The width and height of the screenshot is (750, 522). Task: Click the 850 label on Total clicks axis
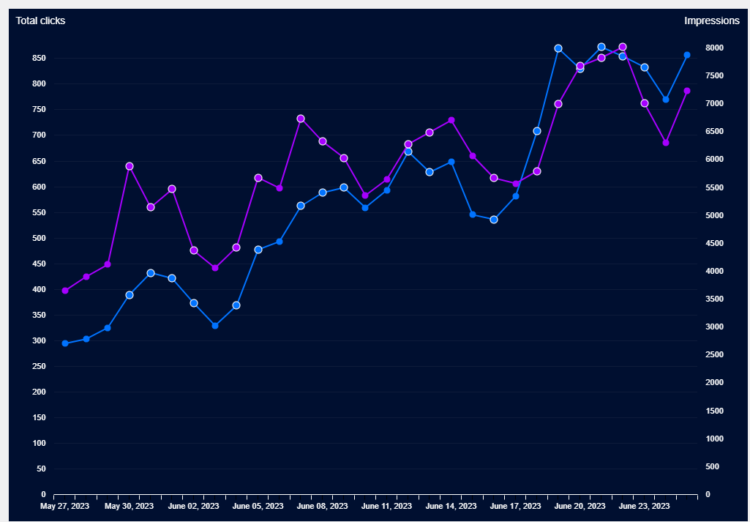click(x=37, y=58)
